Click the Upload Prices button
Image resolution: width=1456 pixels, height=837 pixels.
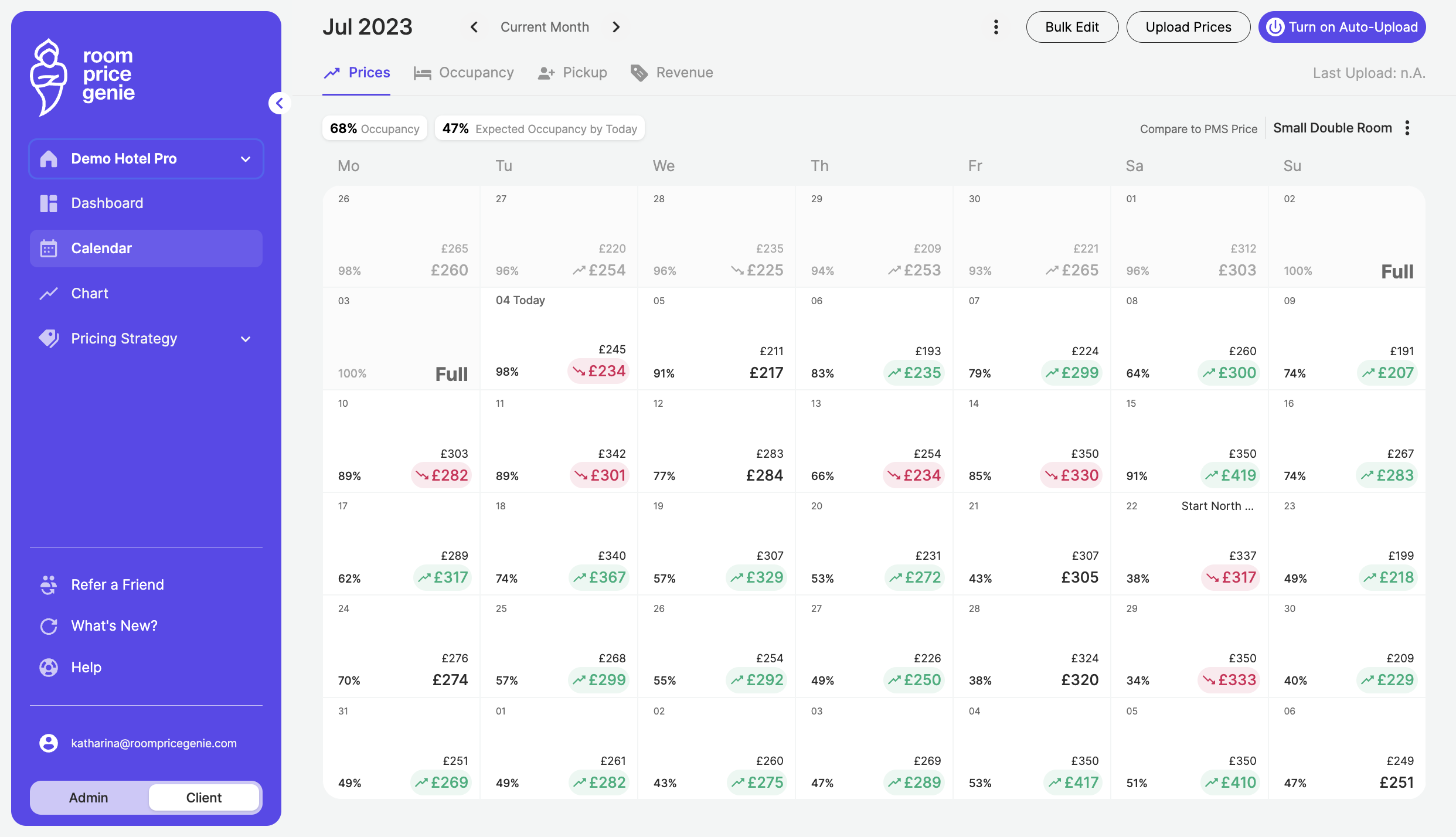click(x=1188, y=27)
